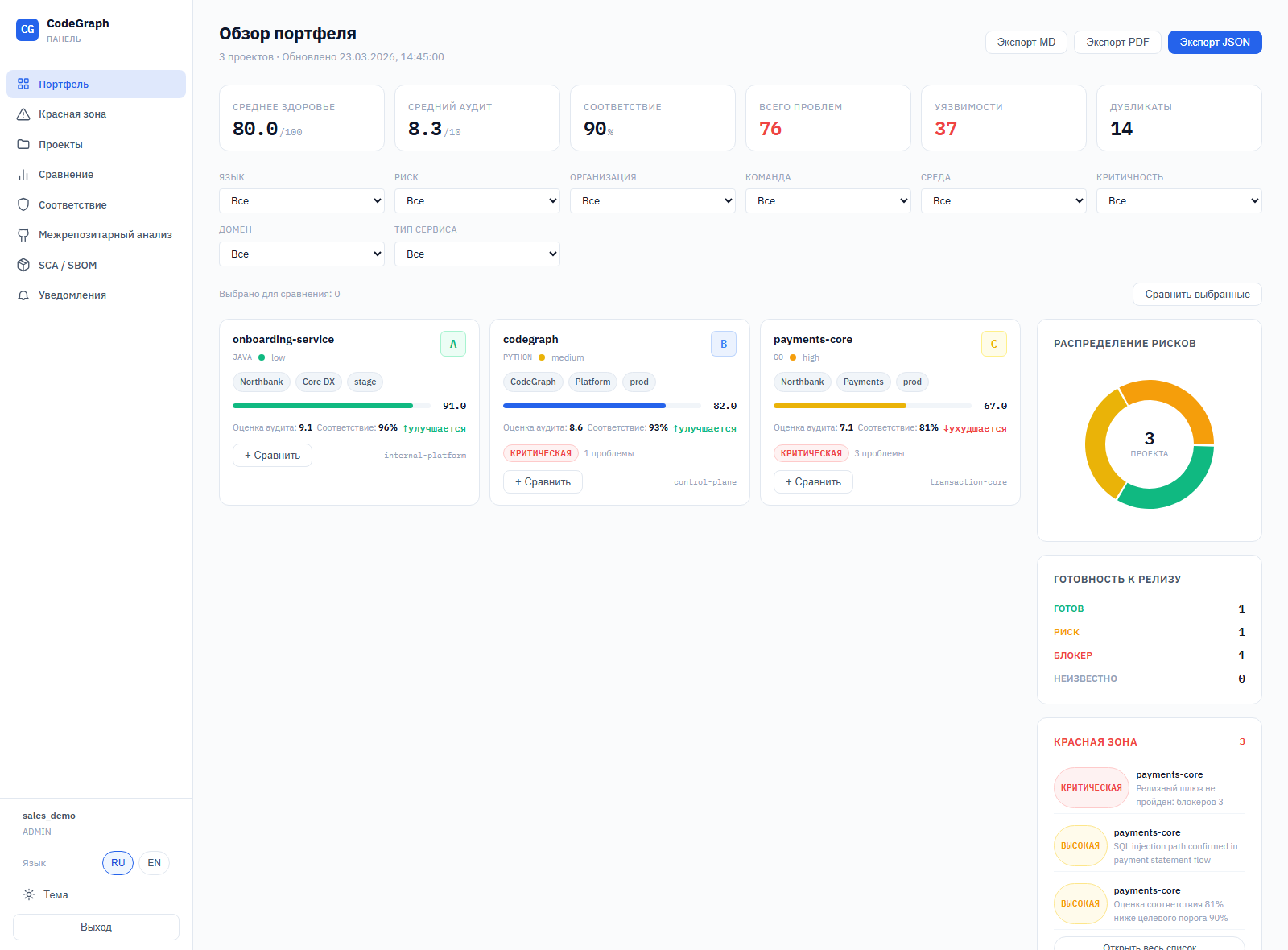This screenshot has width=1288, height=950.
Task: Click the Проекты folder icon
Action: click(23, 145)
